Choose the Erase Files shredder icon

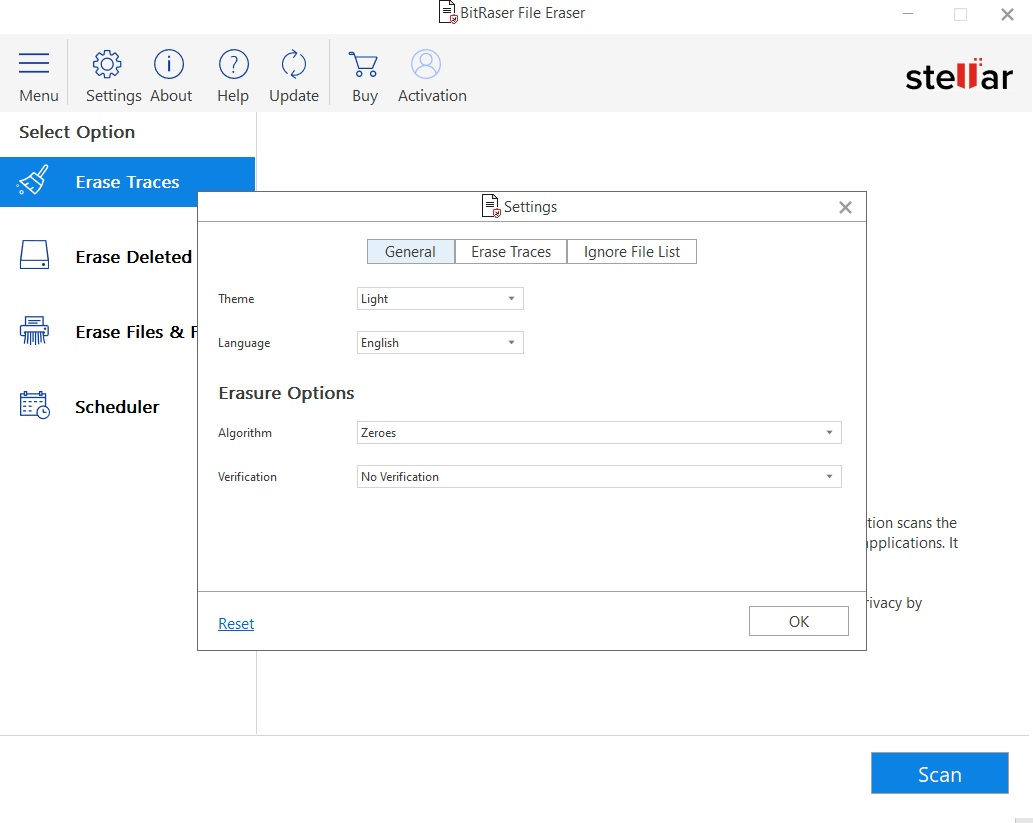[x=34, y=331]
